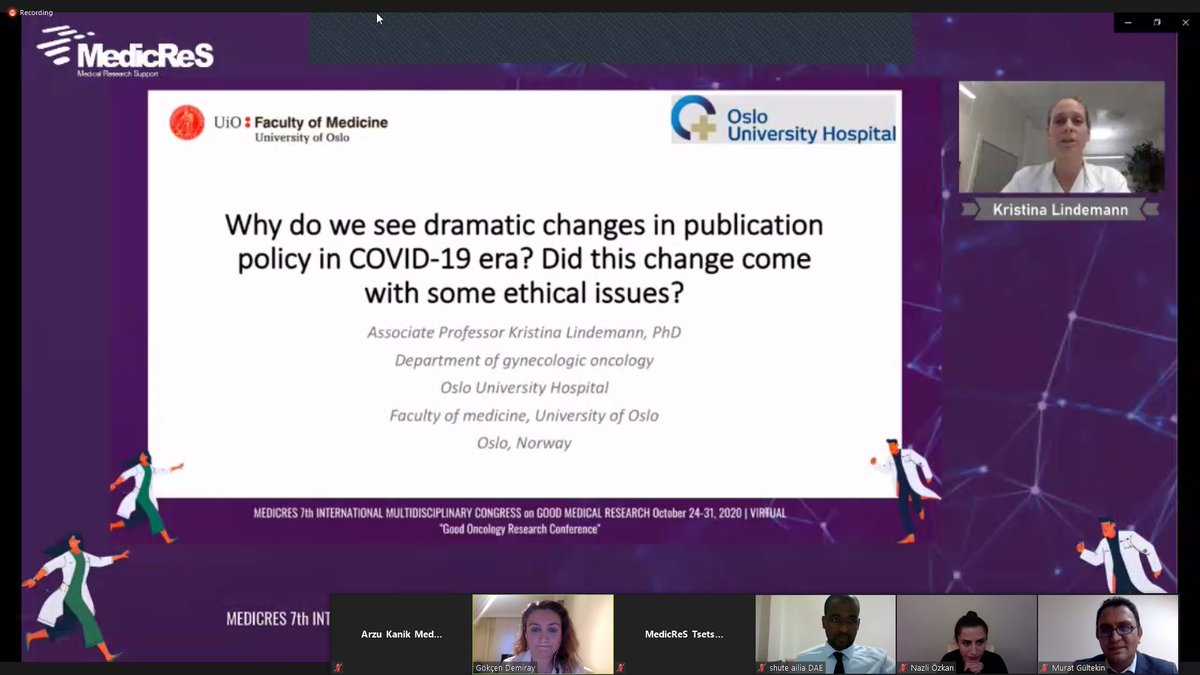The image size is (1200, 675).
Task: Click the muted microphone icon beside shute ailia DAE
Action: pyautogui.click(x=762, y=667)
